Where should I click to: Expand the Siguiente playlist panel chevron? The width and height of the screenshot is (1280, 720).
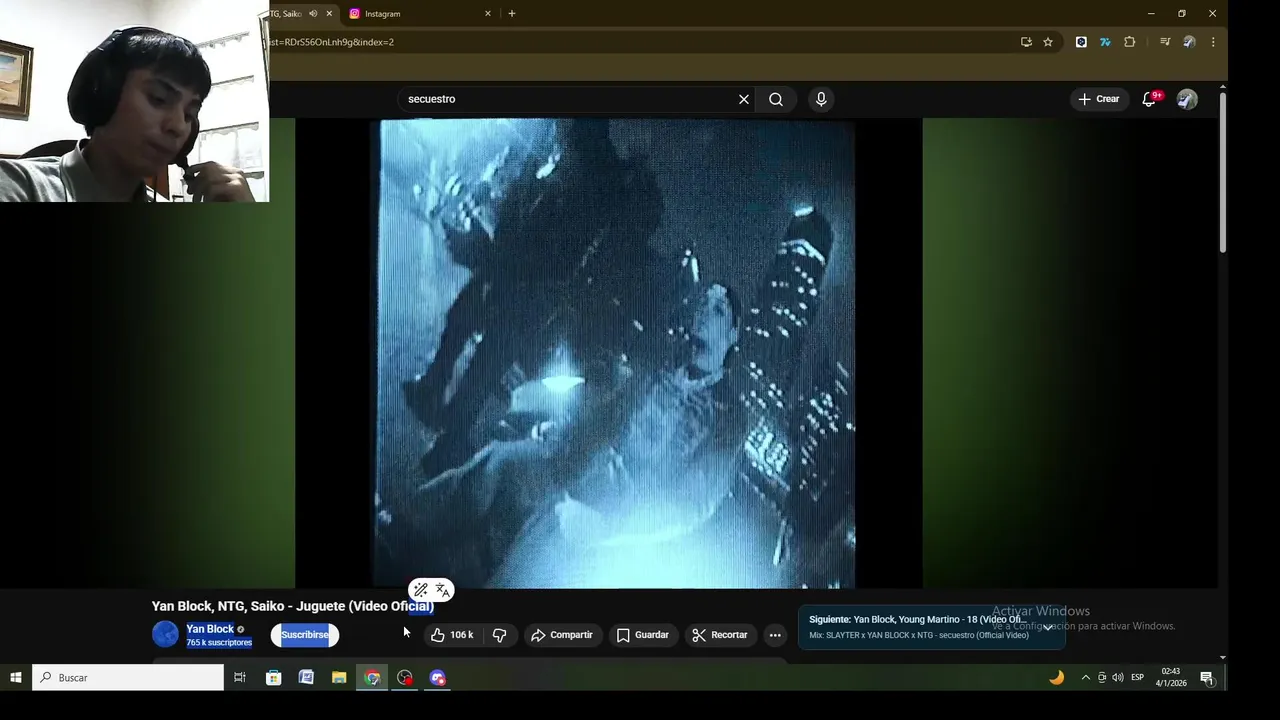coord(1047,627)
